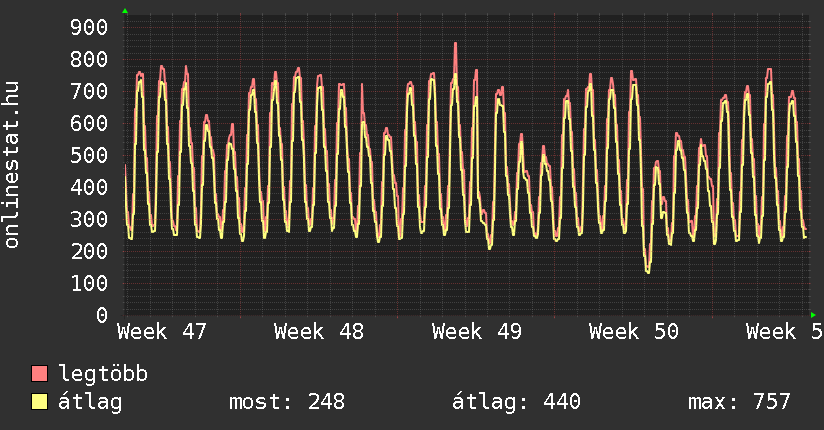Click the 500 y-axis value label

(89, 155)
